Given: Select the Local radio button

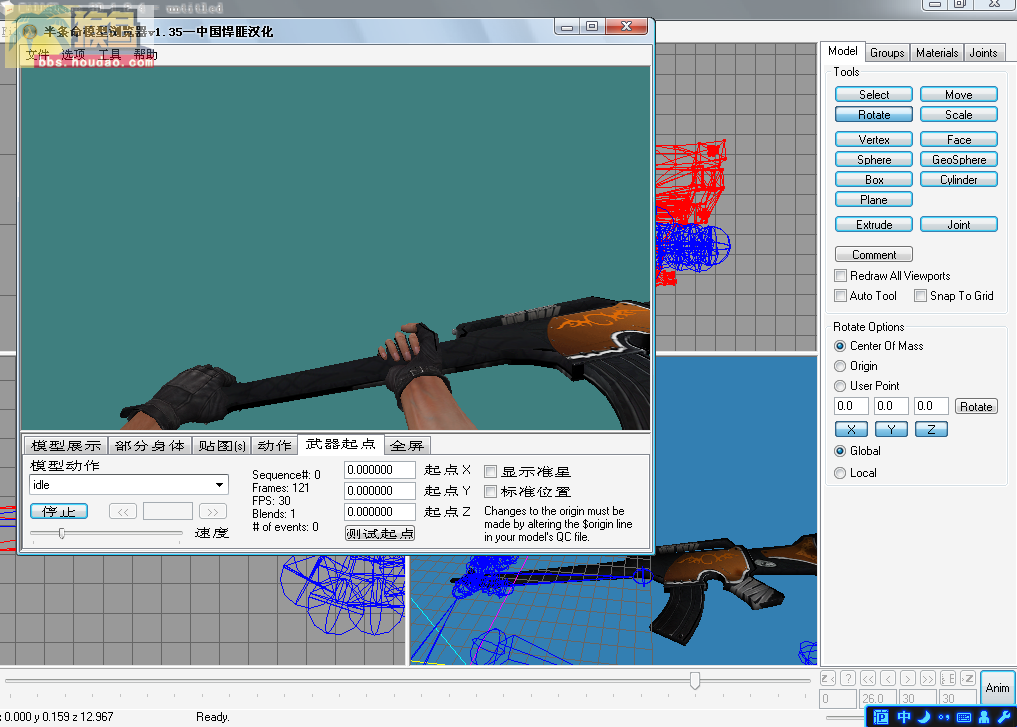Looking at the screenshot, I should (x=841, y=473).
